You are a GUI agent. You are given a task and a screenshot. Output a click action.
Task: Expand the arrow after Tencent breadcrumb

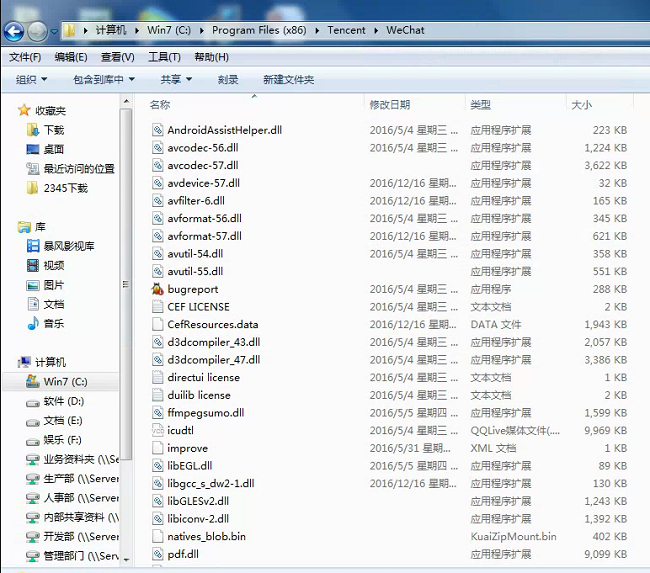tap(376, 31)
